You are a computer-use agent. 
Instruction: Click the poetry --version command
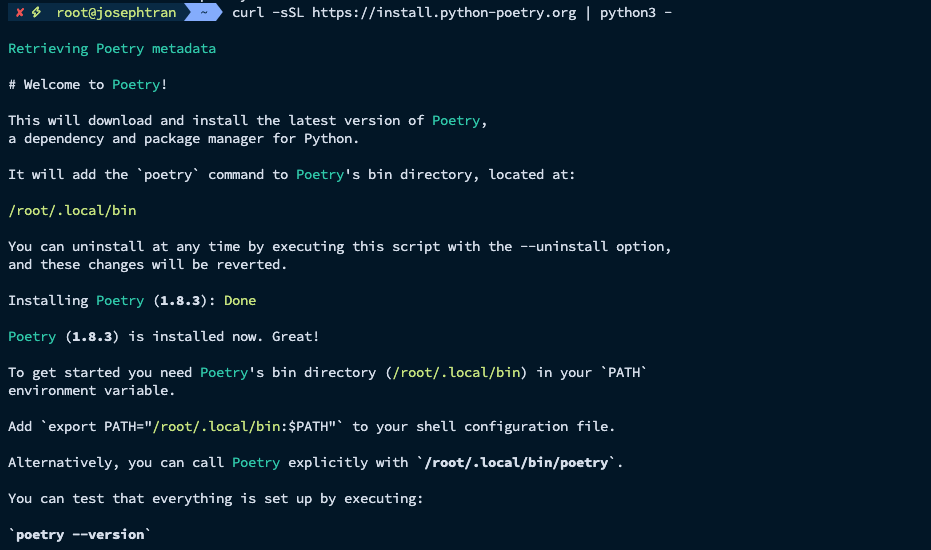[x=80, y=535]
